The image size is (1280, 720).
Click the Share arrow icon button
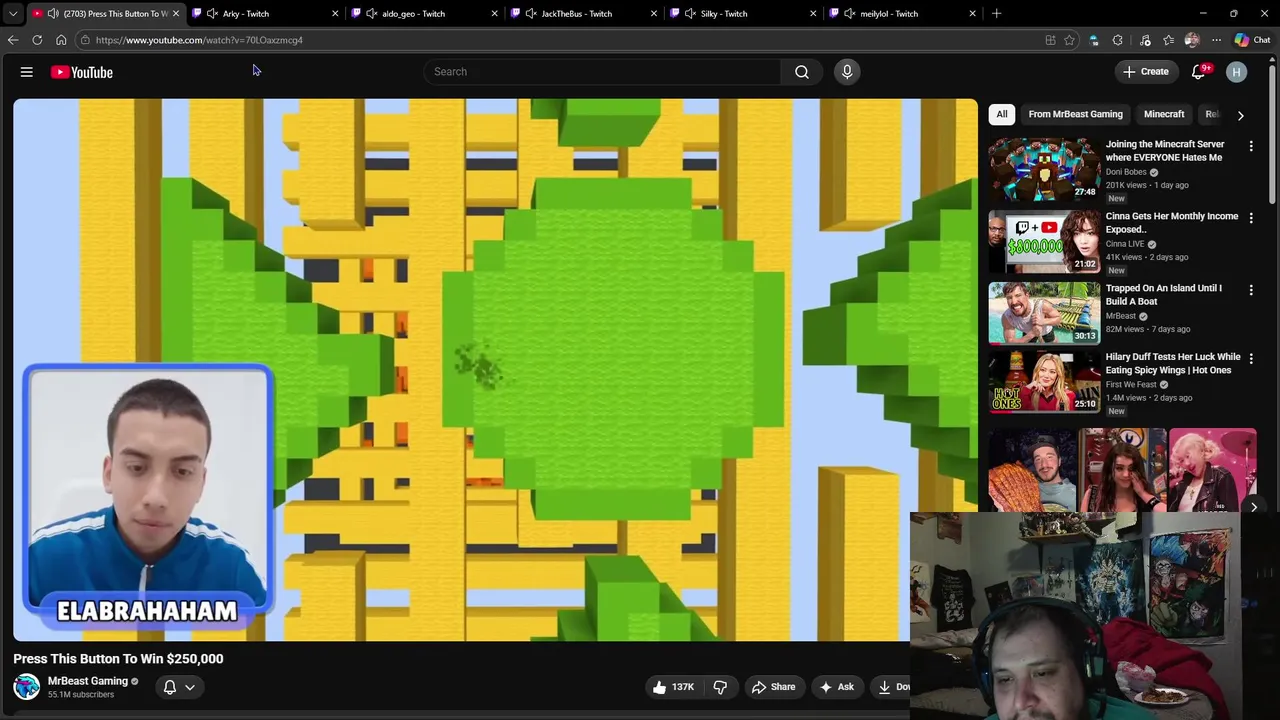773,687
